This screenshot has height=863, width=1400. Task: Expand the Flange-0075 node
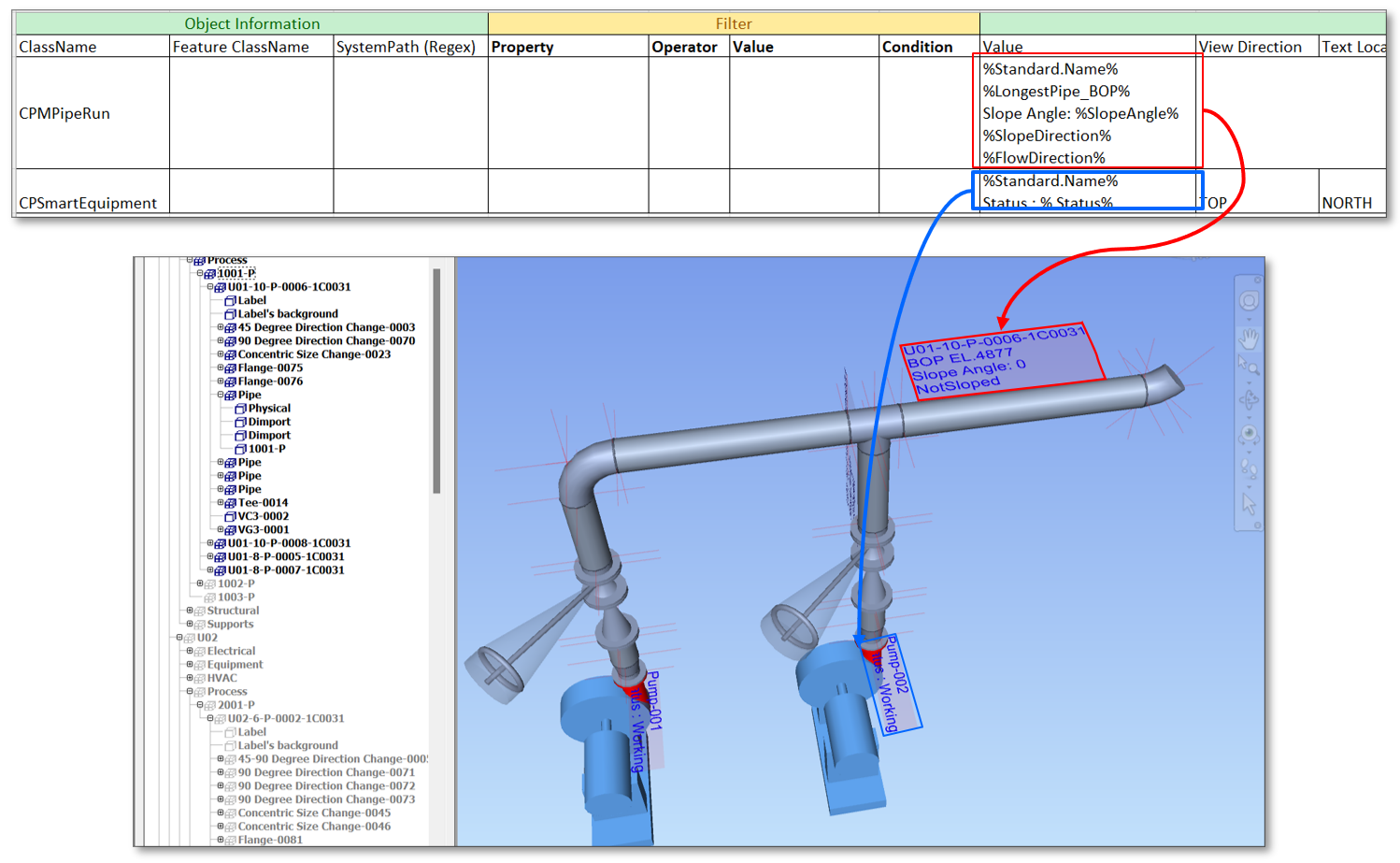tap(220, 367)
